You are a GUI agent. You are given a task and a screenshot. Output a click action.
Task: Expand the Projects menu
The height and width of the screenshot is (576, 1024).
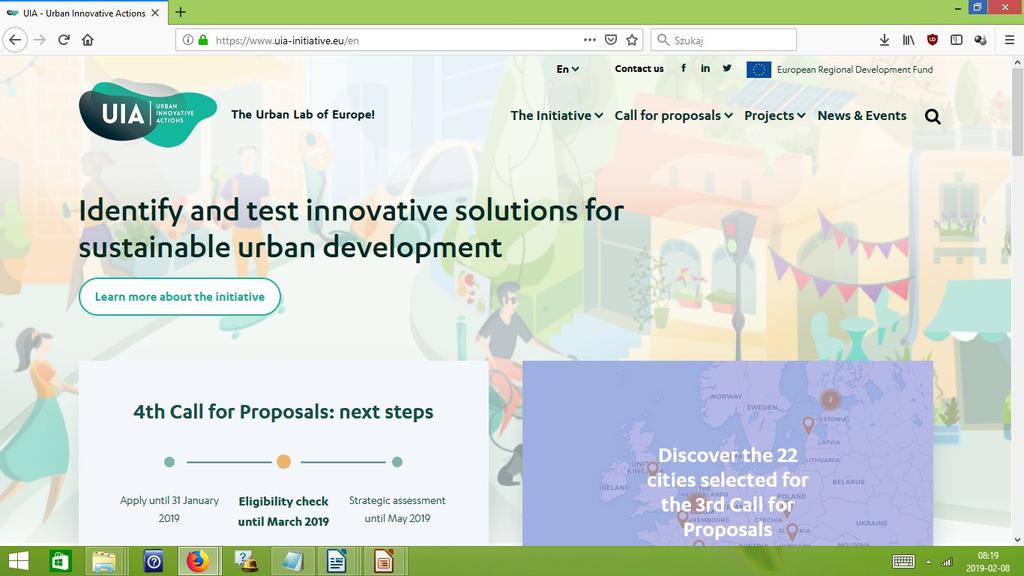(775, 116)
